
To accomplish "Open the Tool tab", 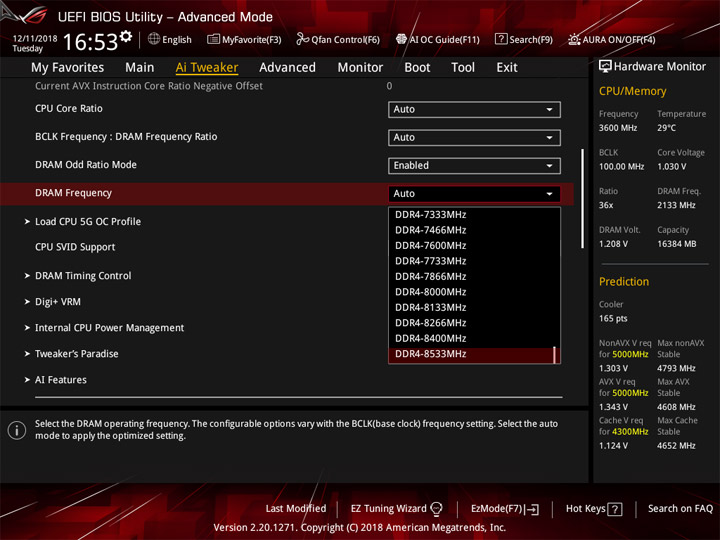I will point(463,68).
